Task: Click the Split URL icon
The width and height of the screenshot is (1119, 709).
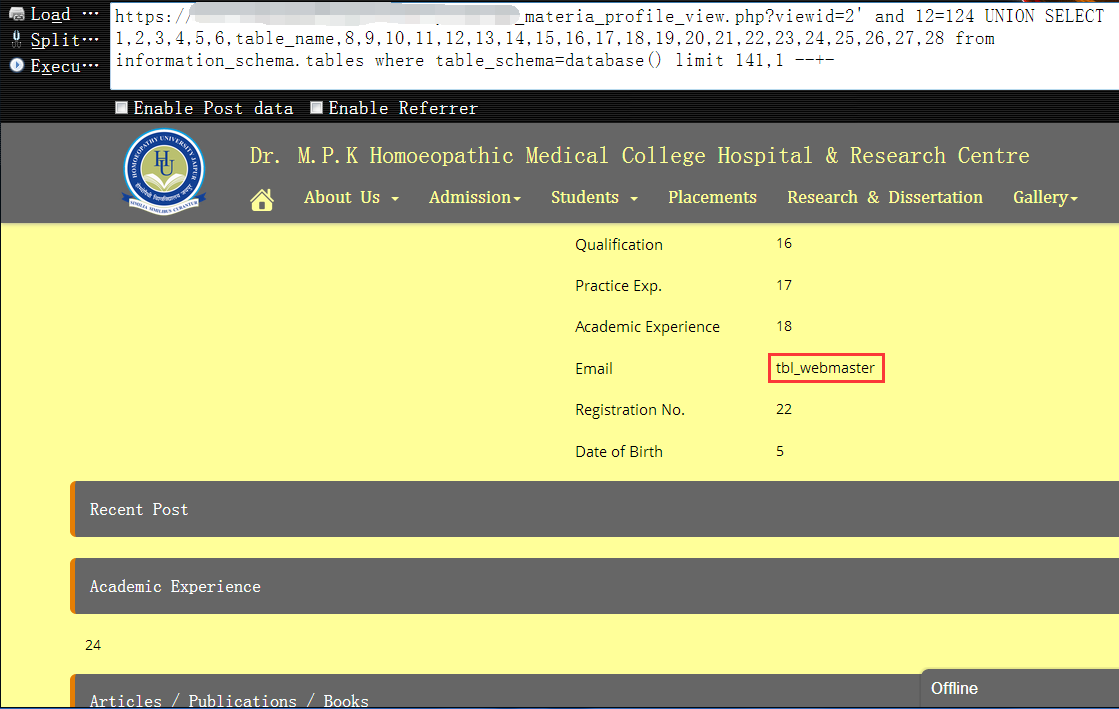Action: click(x=16, y=40)
